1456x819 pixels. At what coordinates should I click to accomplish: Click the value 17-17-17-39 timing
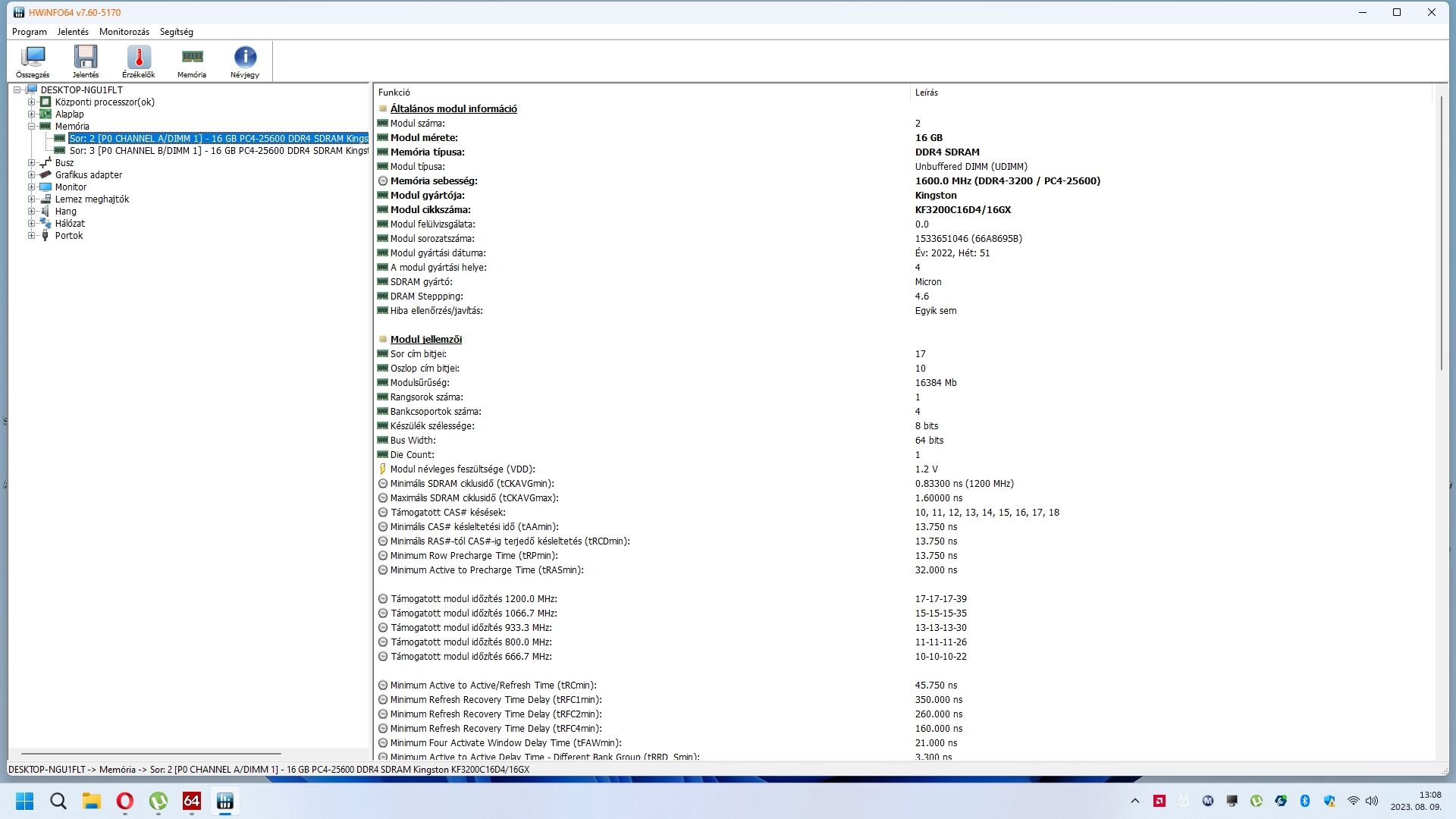[940, 598]
